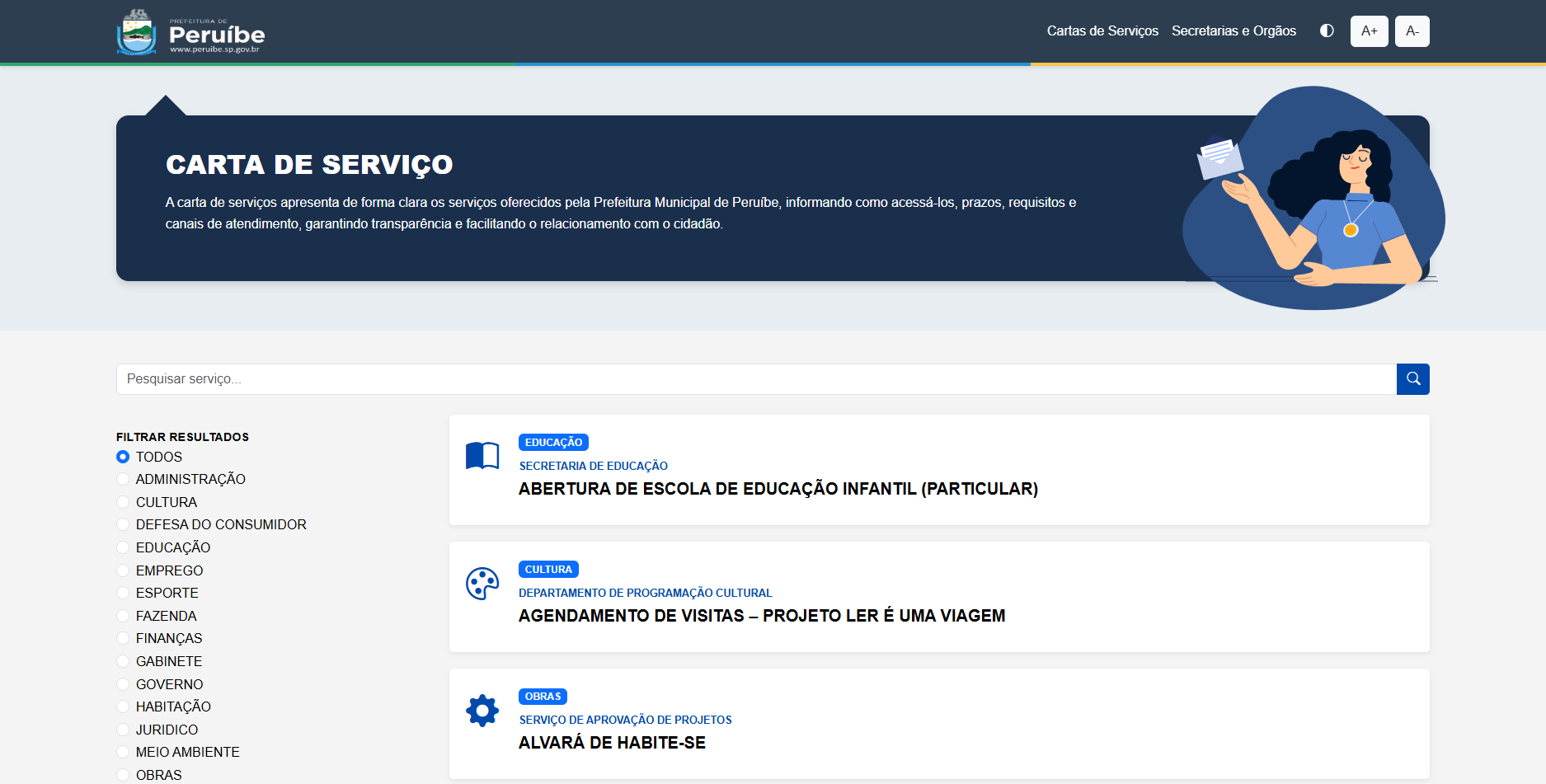The image size is (1546, 784).
Task: Click the palette icon for Cultura service
Action: click(482, 584)
